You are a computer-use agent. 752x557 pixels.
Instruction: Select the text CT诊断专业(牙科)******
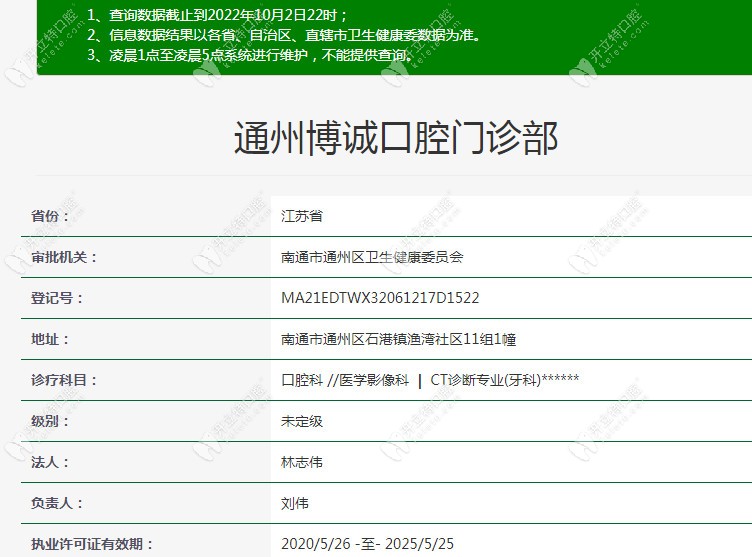pyautogui.click(x=505, y=380)
